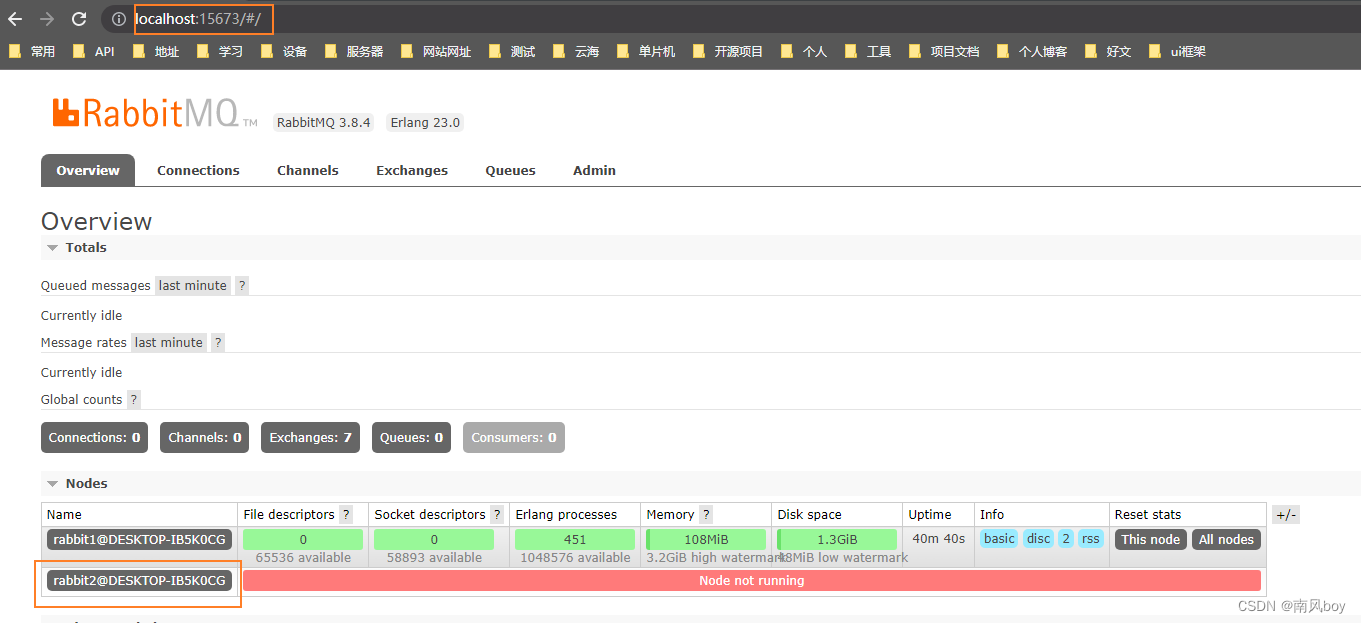Click the Disk space 1.3GiB bar
Viewport: 1361px width, 623px height.
tap(837, 539)
